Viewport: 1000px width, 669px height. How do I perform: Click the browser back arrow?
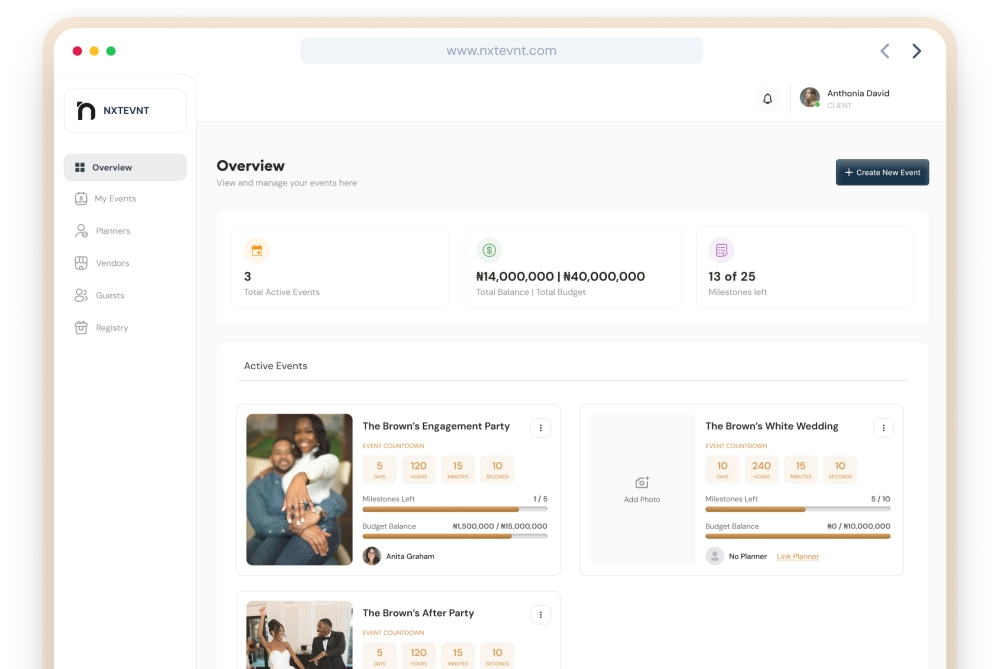tap(885, 51)
